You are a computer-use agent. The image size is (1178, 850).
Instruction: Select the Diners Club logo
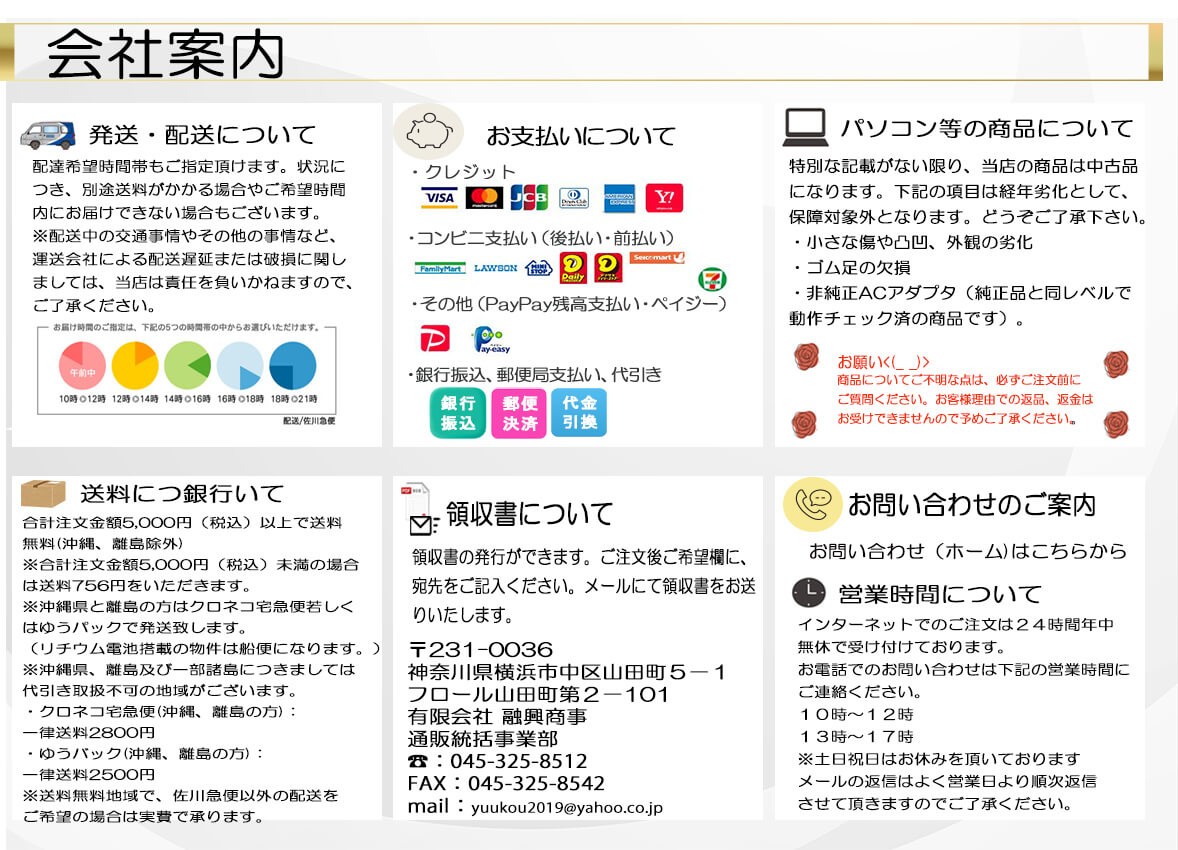tap(574, 198)
